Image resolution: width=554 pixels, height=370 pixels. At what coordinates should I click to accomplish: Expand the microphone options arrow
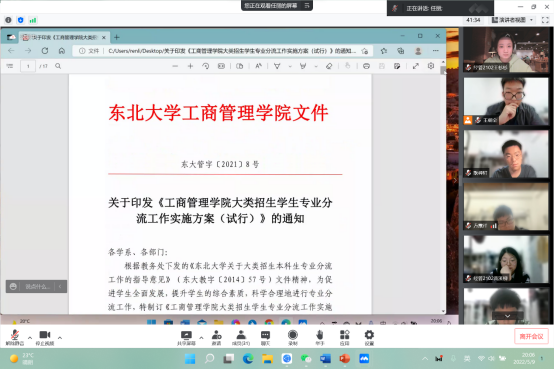tap(30, 338)
